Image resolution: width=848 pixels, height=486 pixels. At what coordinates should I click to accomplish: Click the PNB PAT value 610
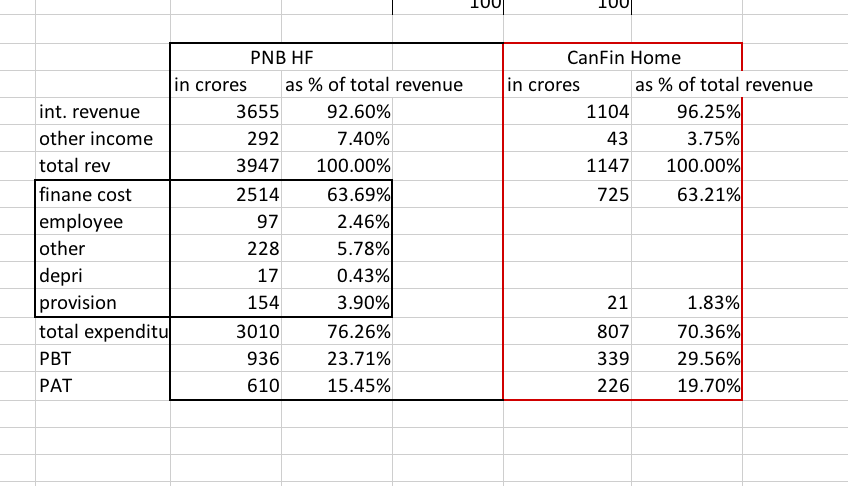pyautogui.click(x=226, y=384)
